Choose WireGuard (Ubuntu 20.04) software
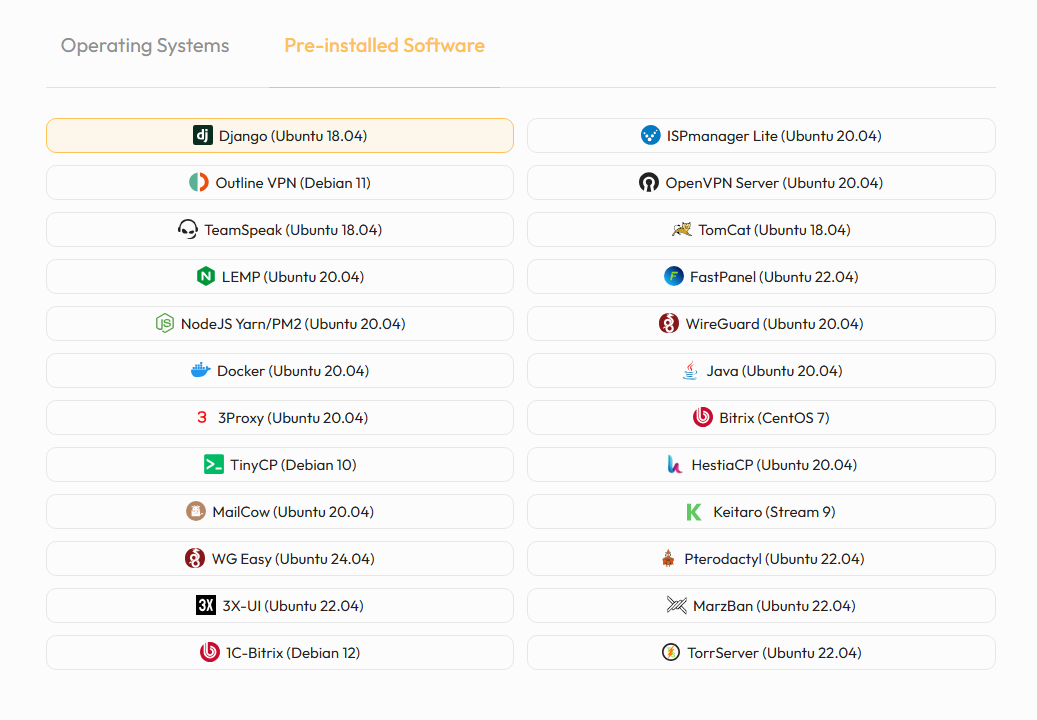Viewport: 1037px width, 720px height. 761,323
